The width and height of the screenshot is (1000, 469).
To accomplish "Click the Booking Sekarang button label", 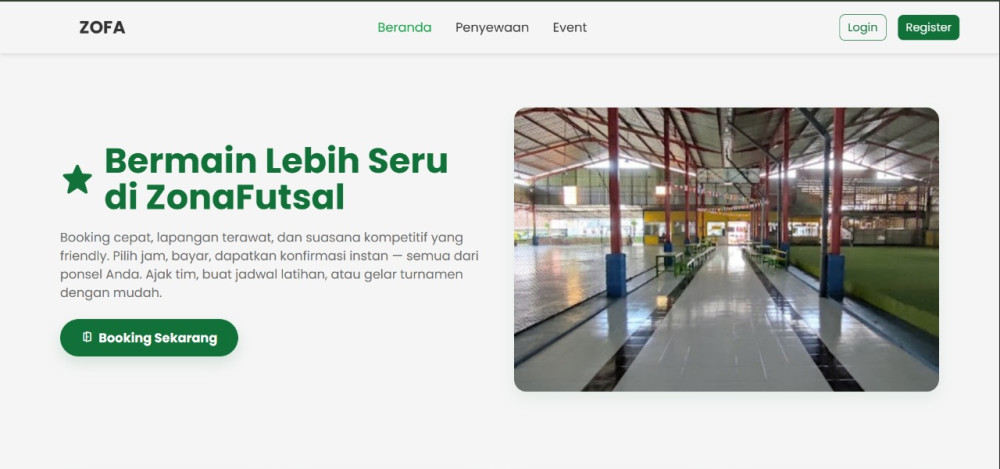I will click(x=158, y=338).
